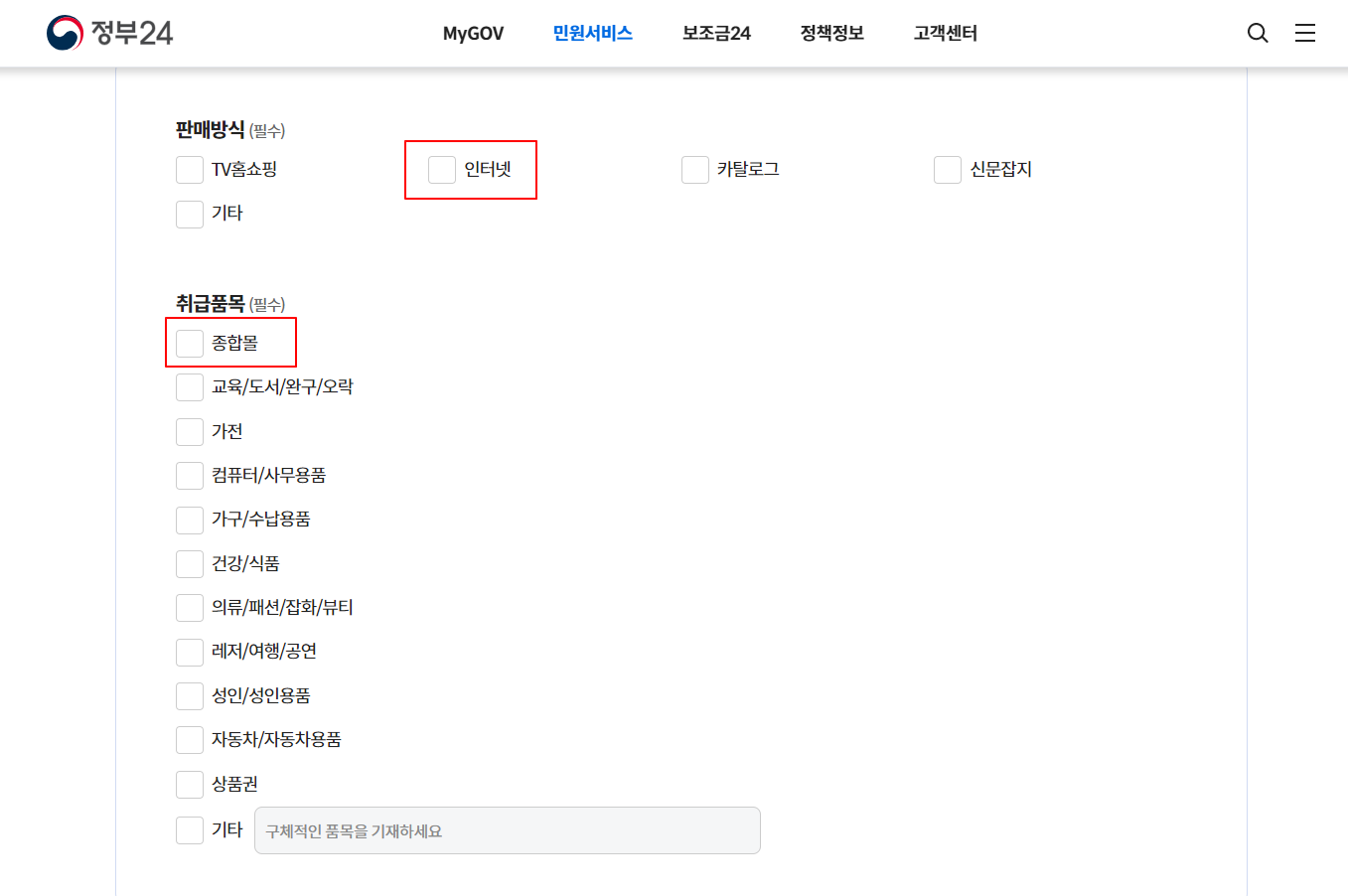
Task: Check the 신문잡지 sales method
Action: pyautogui.click(x=948, y=170)
